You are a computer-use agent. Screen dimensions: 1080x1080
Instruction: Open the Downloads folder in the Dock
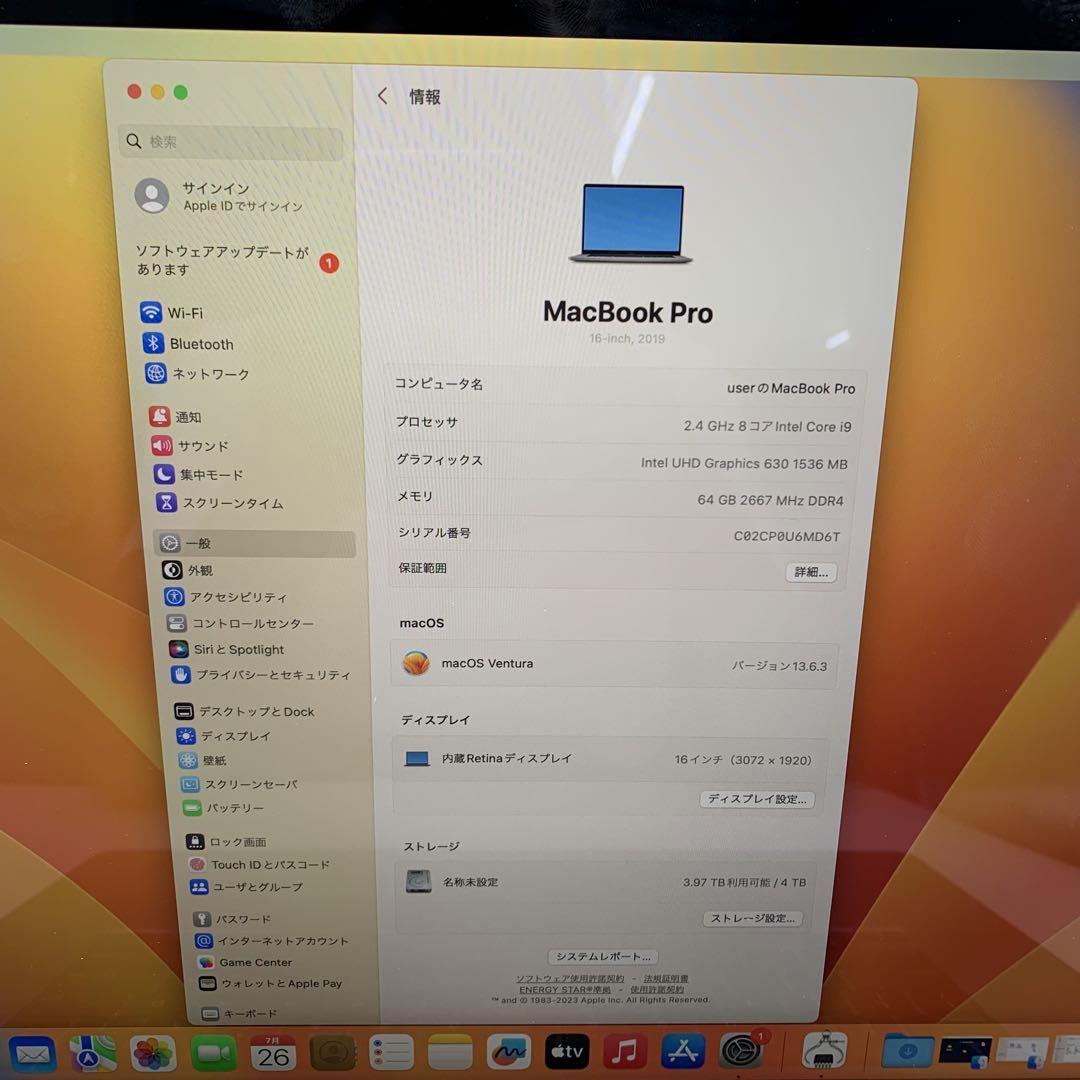click(x=908, y=1051)
